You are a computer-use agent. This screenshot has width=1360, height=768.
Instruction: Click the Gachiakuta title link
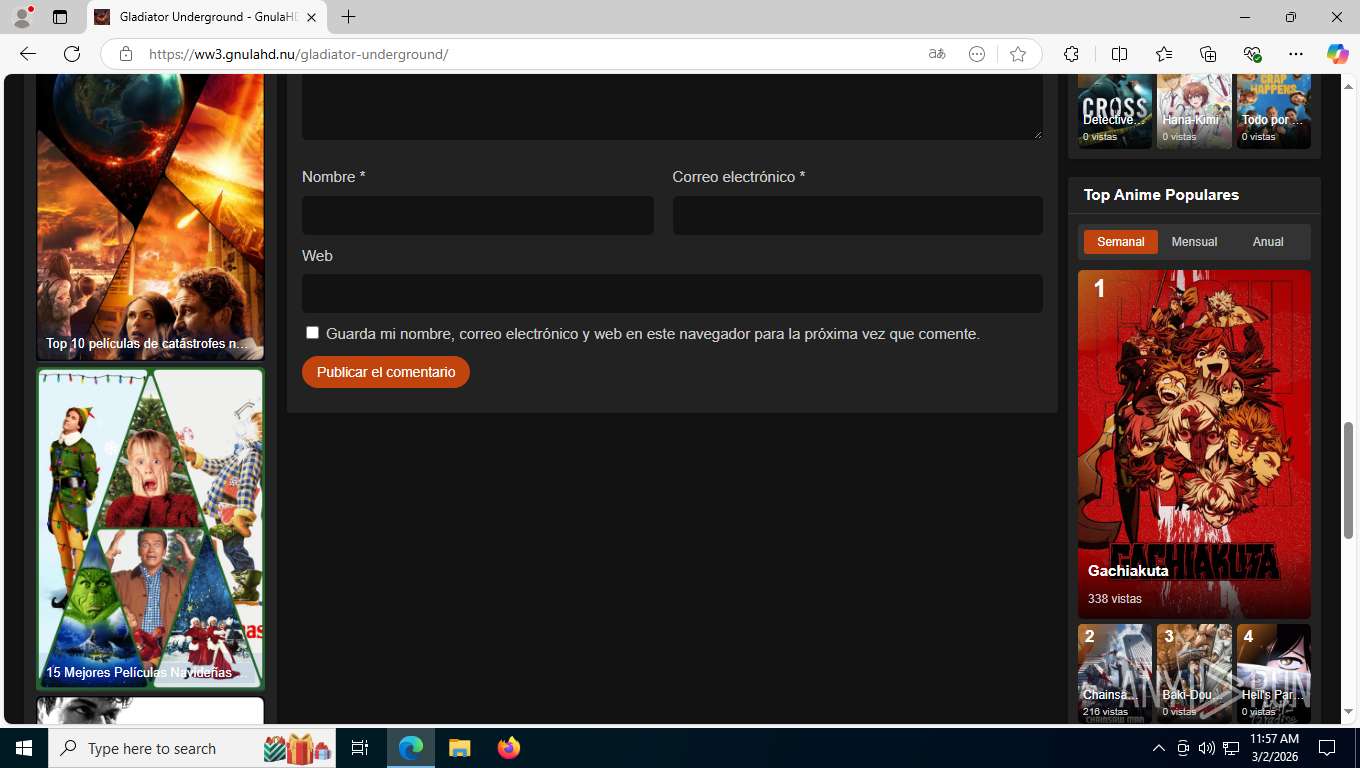(1128, 571)
